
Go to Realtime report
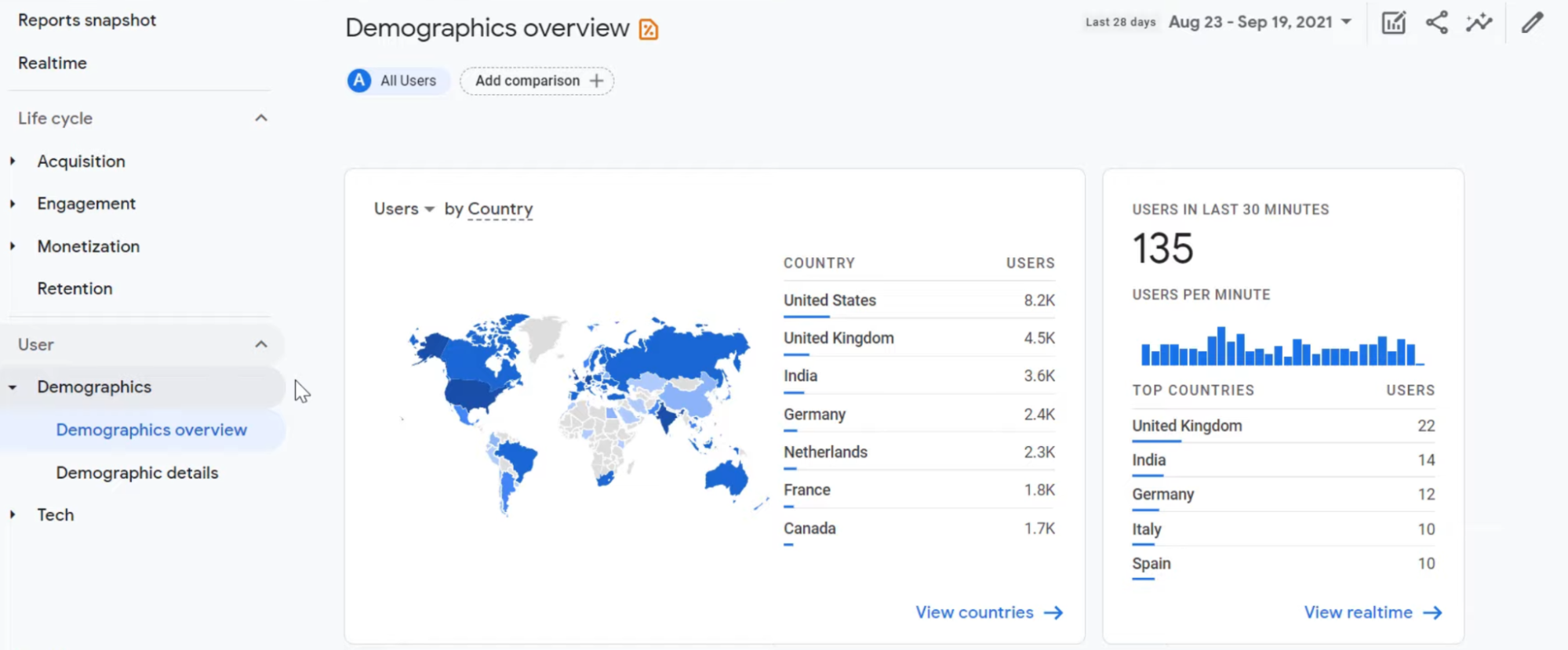53,63
